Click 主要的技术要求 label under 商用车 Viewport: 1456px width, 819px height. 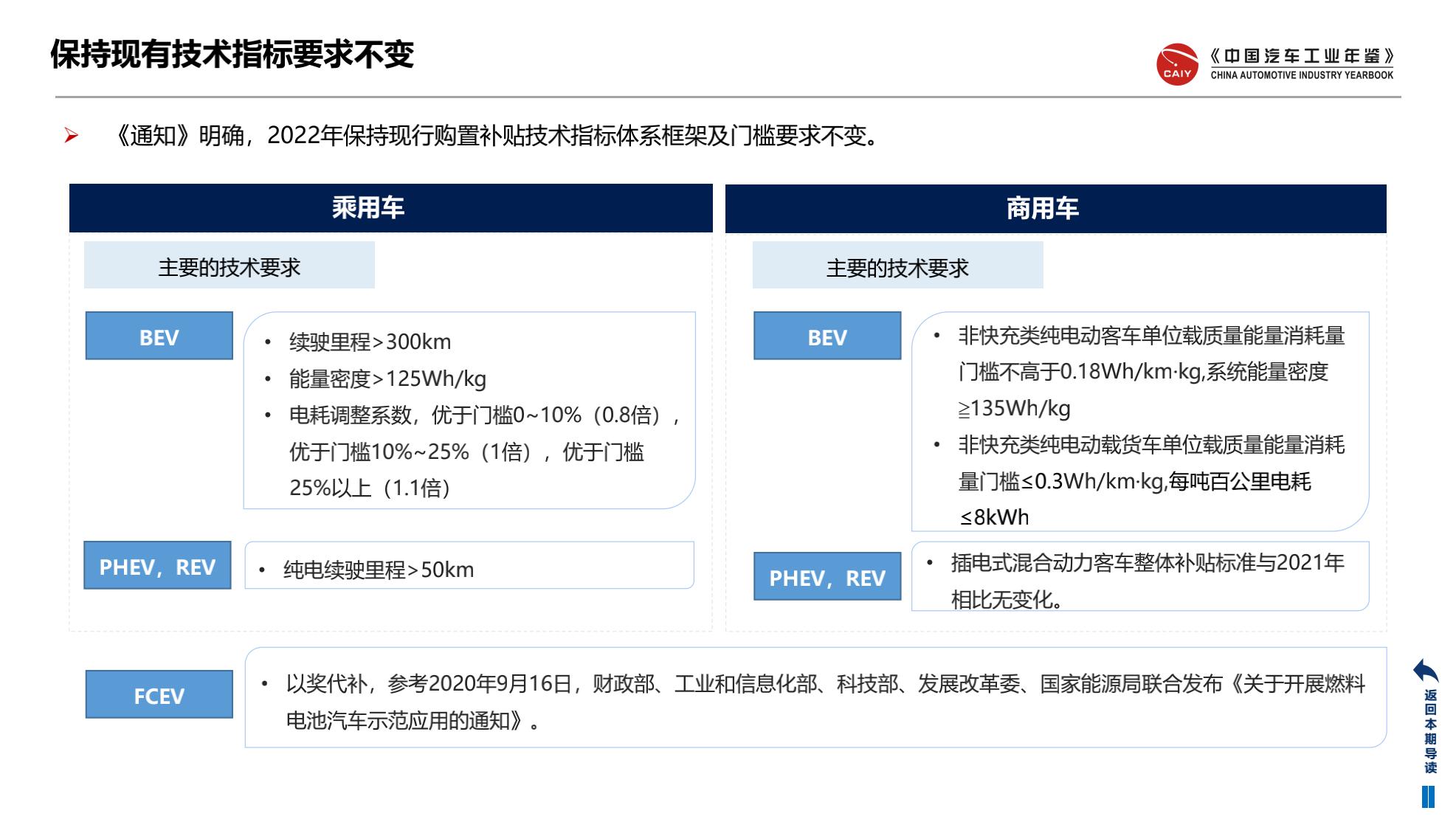click(x=897, y=266)
